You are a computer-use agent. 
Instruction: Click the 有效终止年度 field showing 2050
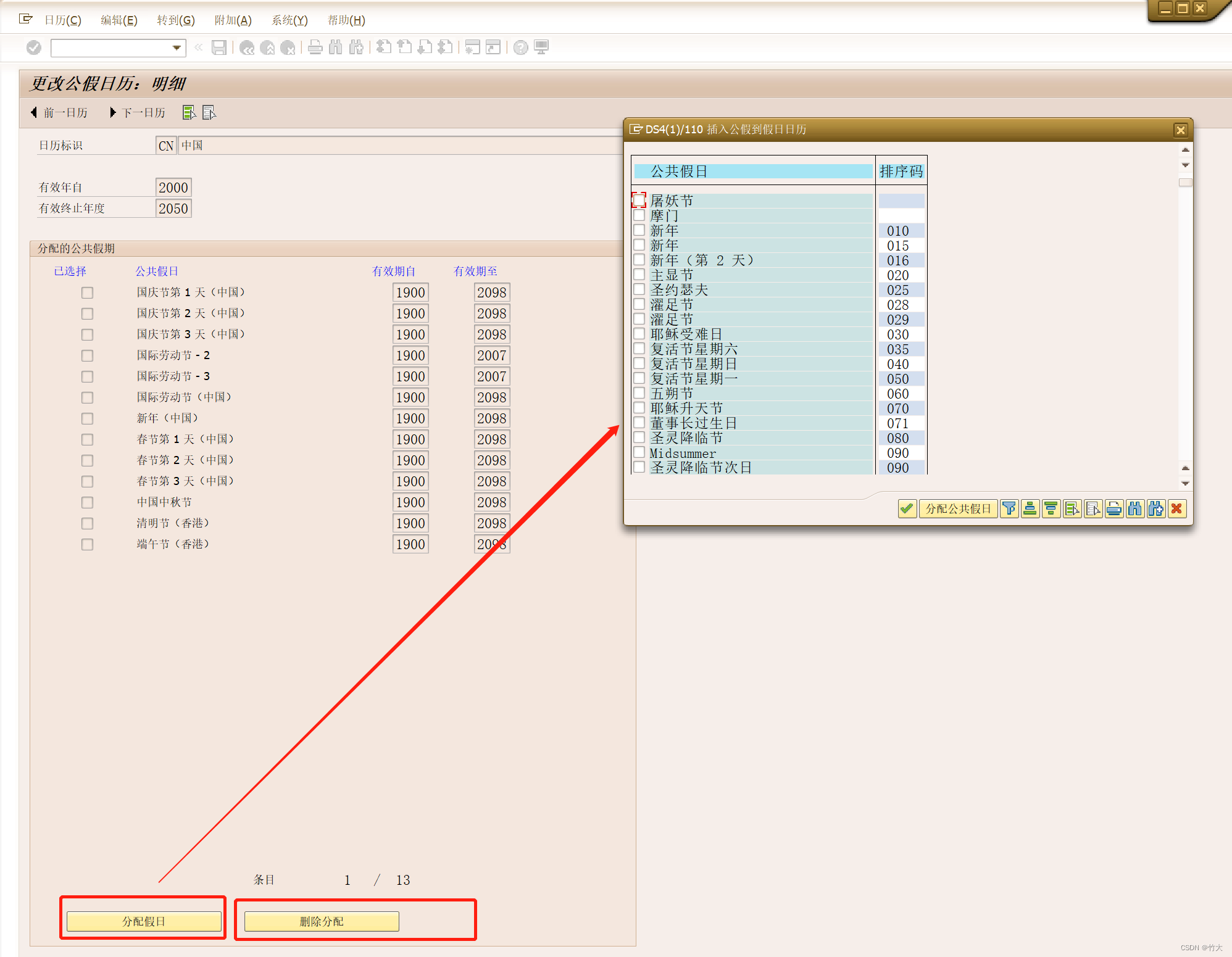[x=173, y=209]
